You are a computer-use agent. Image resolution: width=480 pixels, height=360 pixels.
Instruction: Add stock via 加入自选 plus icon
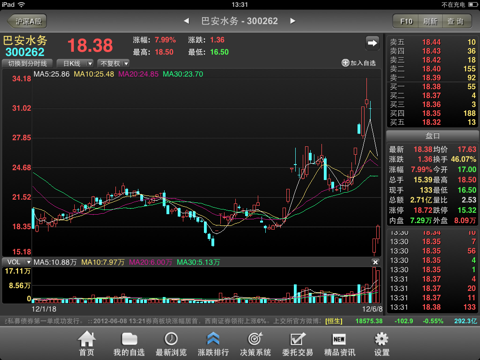click(x=345, y=63)
